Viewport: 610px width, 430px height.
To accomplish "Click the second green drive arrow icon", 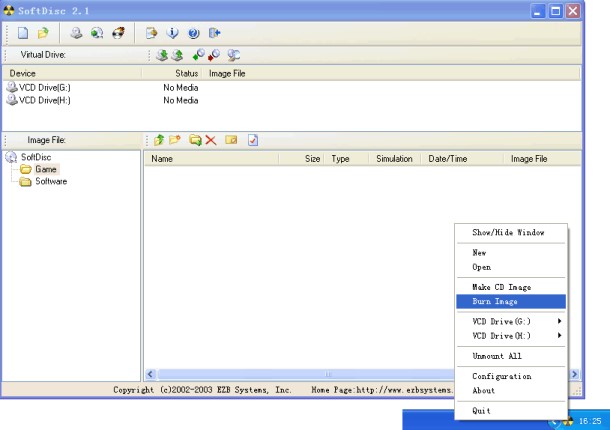I will (x=177, y=55).
